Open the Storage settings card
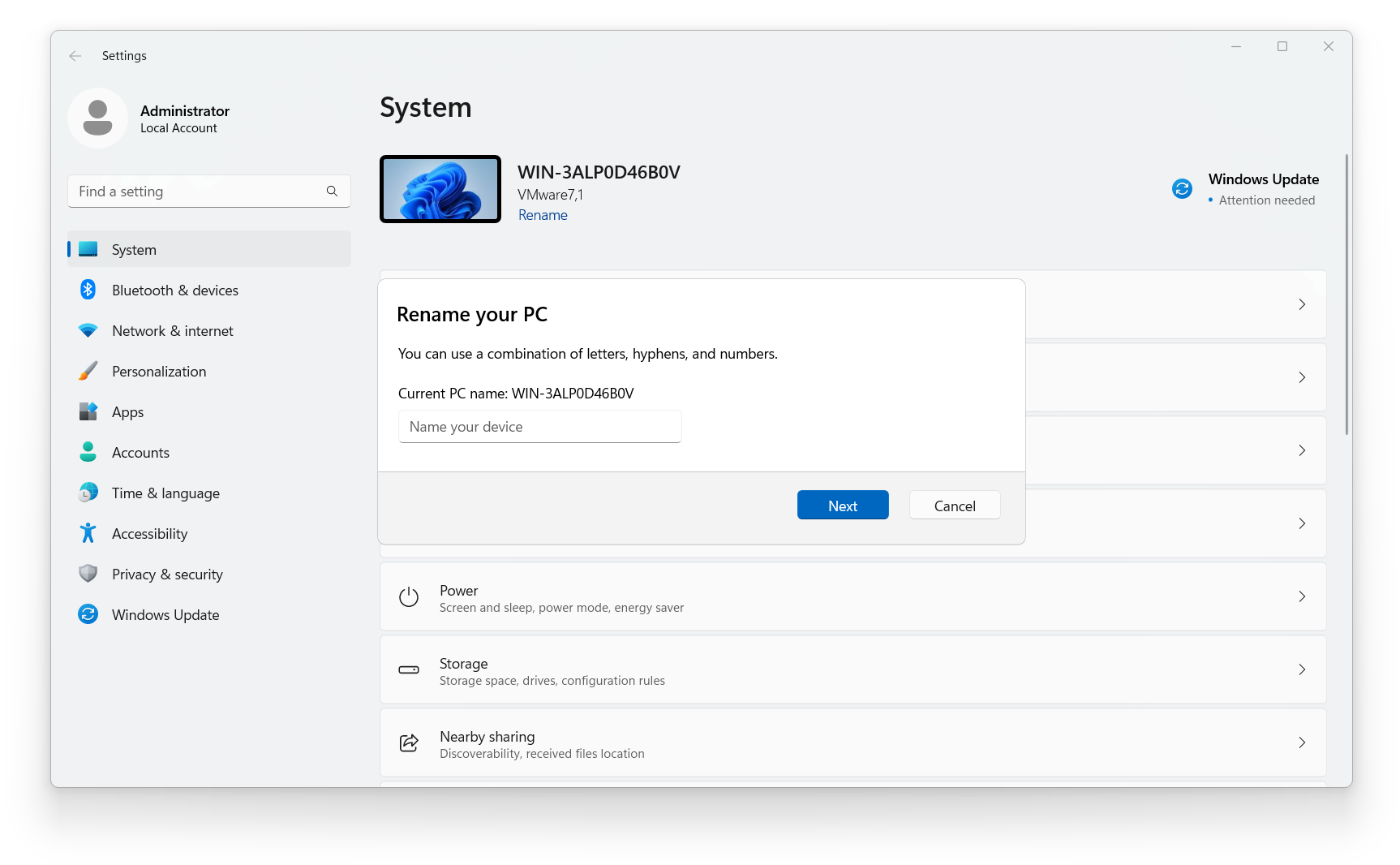Screen dimensions: 1400x865 (x=852, y=670)
